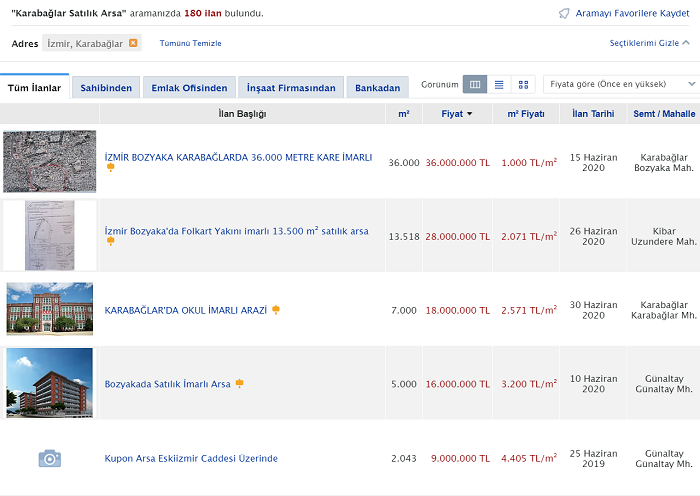This screenshot has height=496, width=700.
Task: Click the rocket icon to save search
Action: pos(564,13)
